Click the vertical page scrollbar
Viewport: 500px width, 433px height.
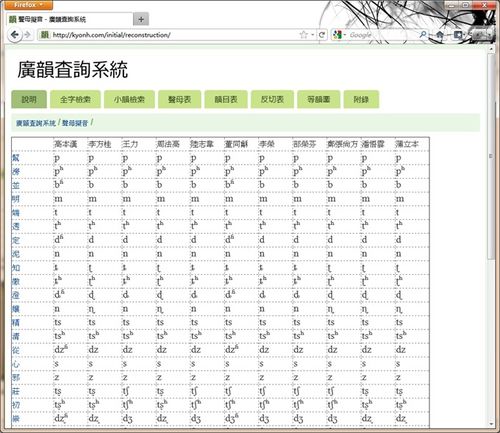[491, 157]
